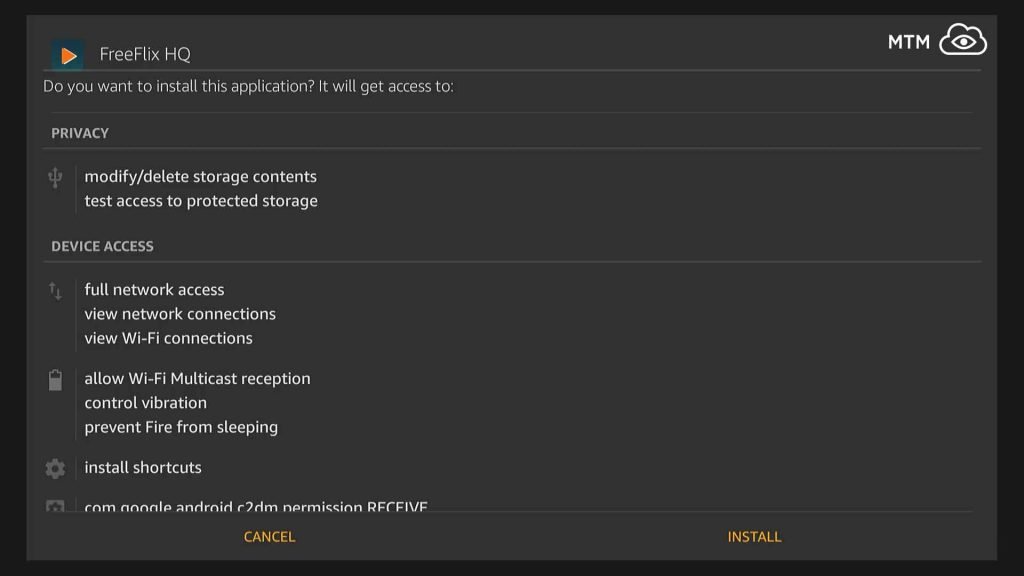
Task: Click the view network connections permission
Action: click(181, 313)
